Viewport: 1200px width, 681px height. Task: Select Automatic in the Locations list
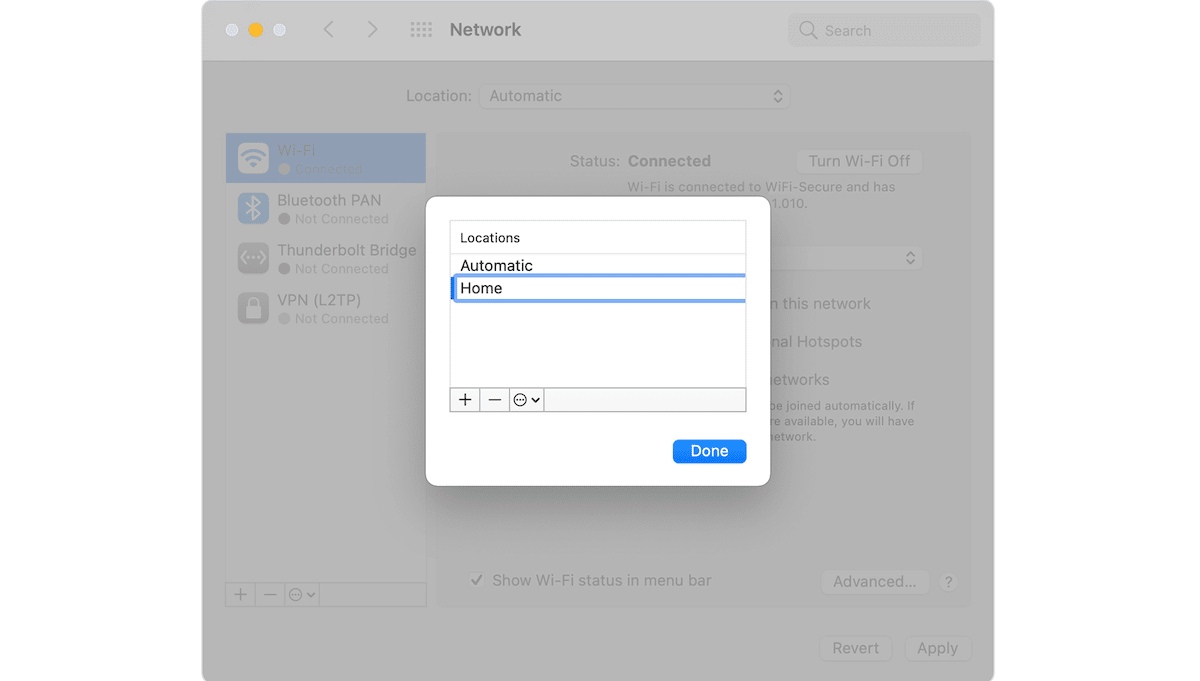tap(497, 266)
